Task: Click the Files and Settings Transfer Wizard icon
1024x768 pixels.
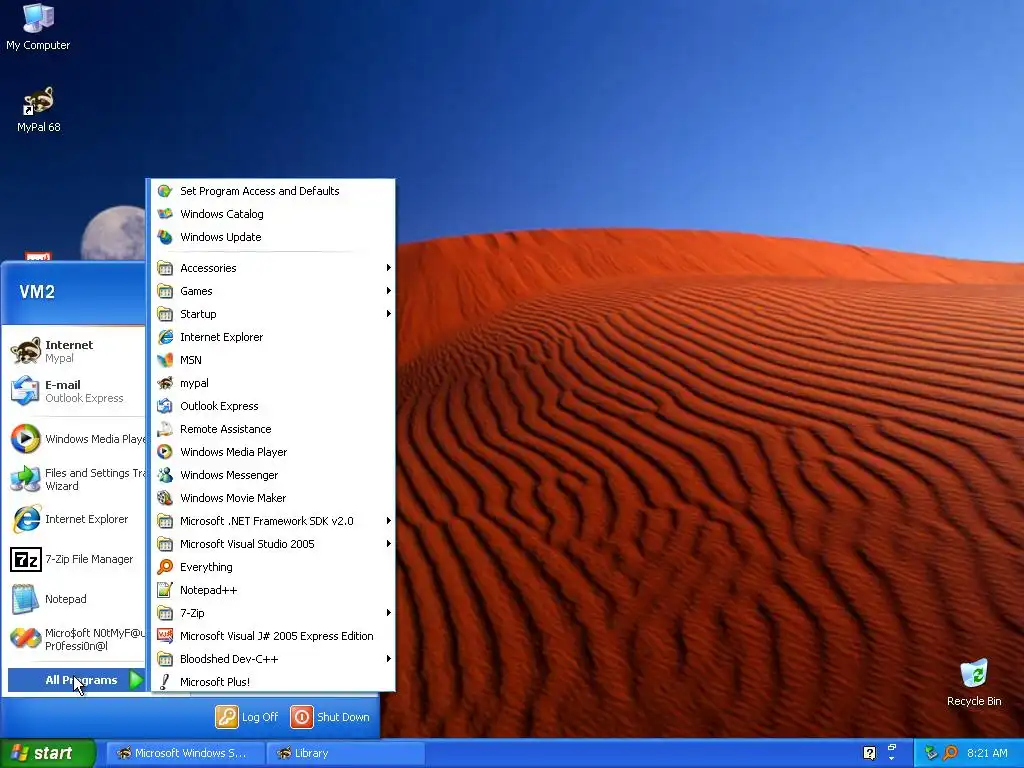Action: [26, 479]
